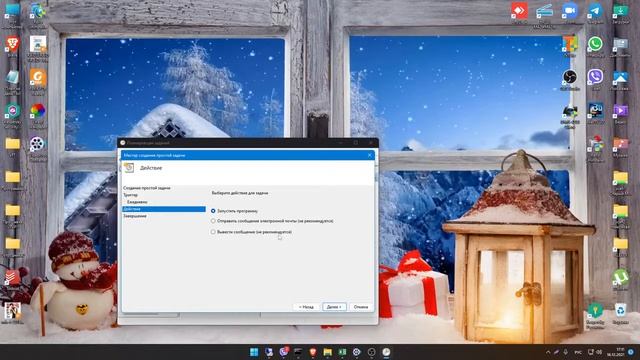Open the Photos app desktop shortcut
The image size is (640, 360).
click(x=620, y=77)
